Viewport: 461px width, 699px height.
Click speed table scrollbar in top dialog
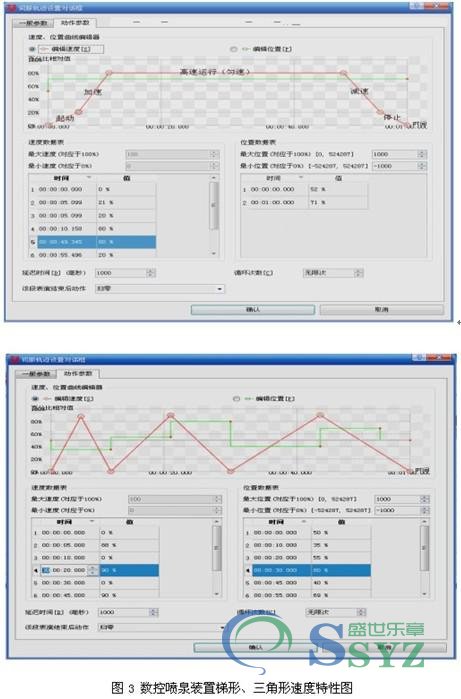tap(214, 216)
